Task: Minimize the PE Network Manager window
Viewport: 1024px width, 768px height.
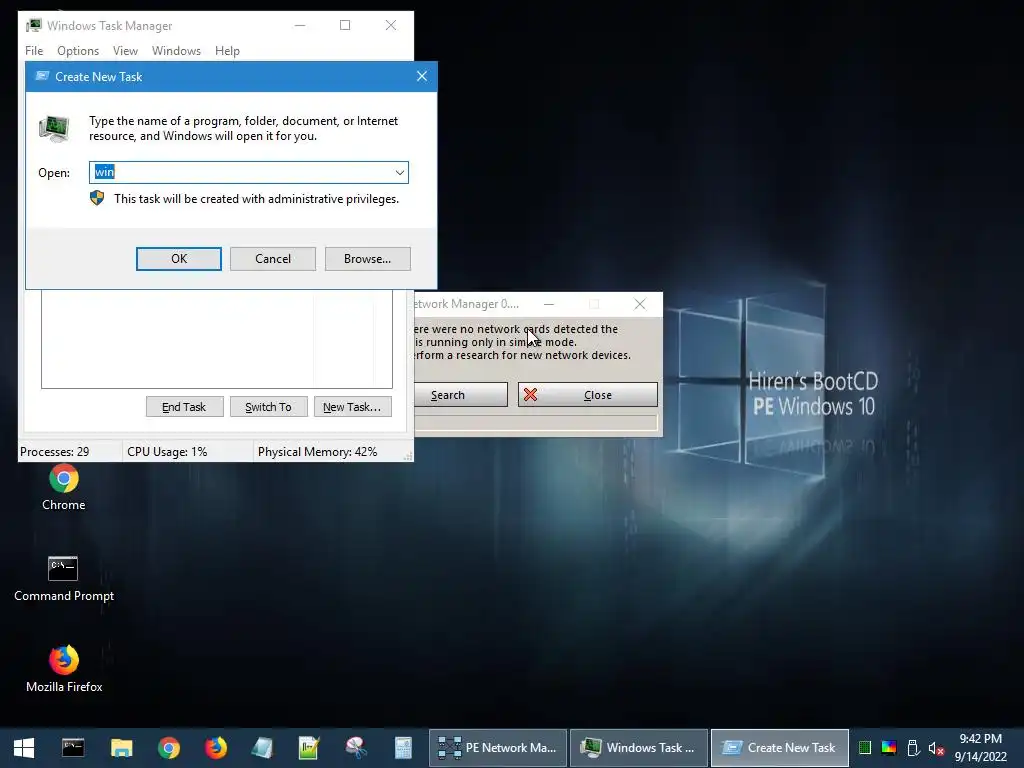Action: 549,304
